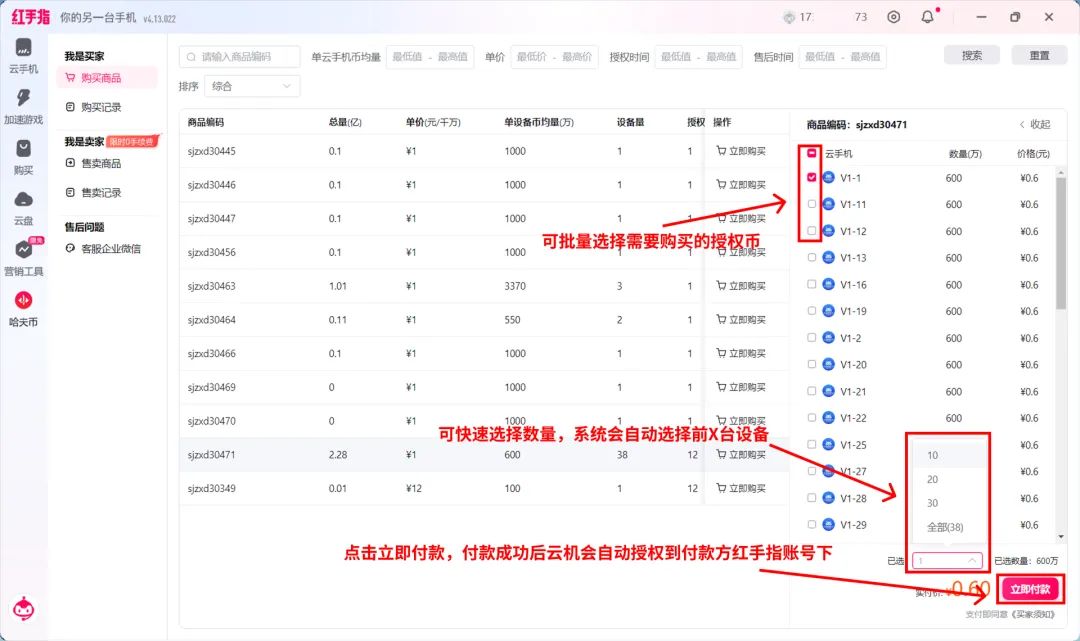1080x641 pixels.
Task: Click the robot assistant icon at sidebar bottom
Action: (23, 609)
